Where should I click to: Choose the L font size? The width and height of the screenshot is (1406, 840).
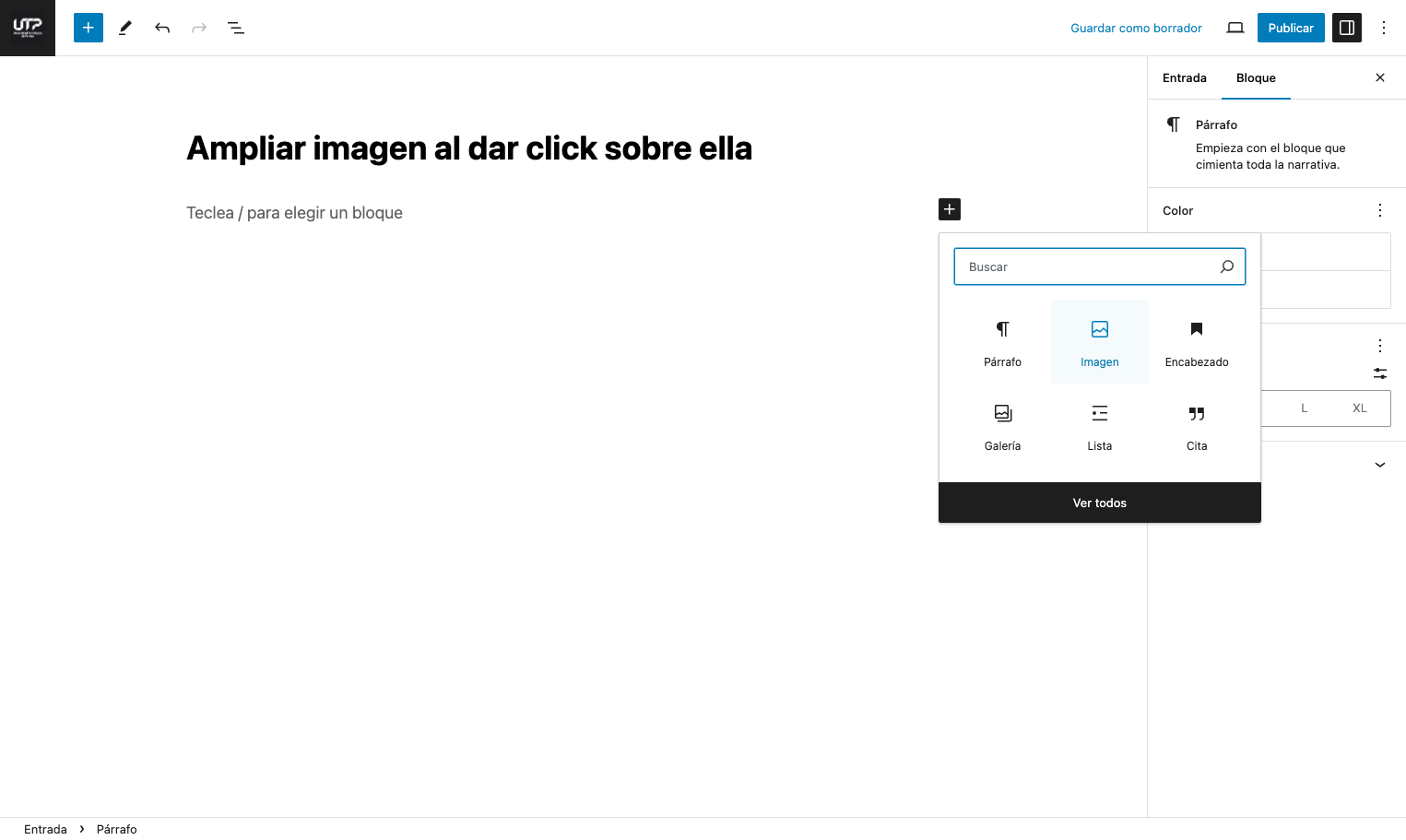(1304, 408)
